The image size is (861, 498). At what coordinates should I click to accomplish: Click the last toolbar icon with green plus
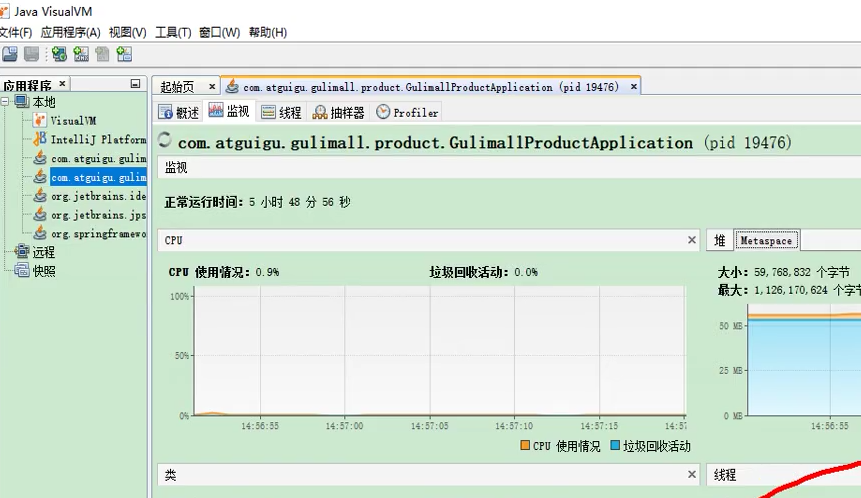(124, 54)
